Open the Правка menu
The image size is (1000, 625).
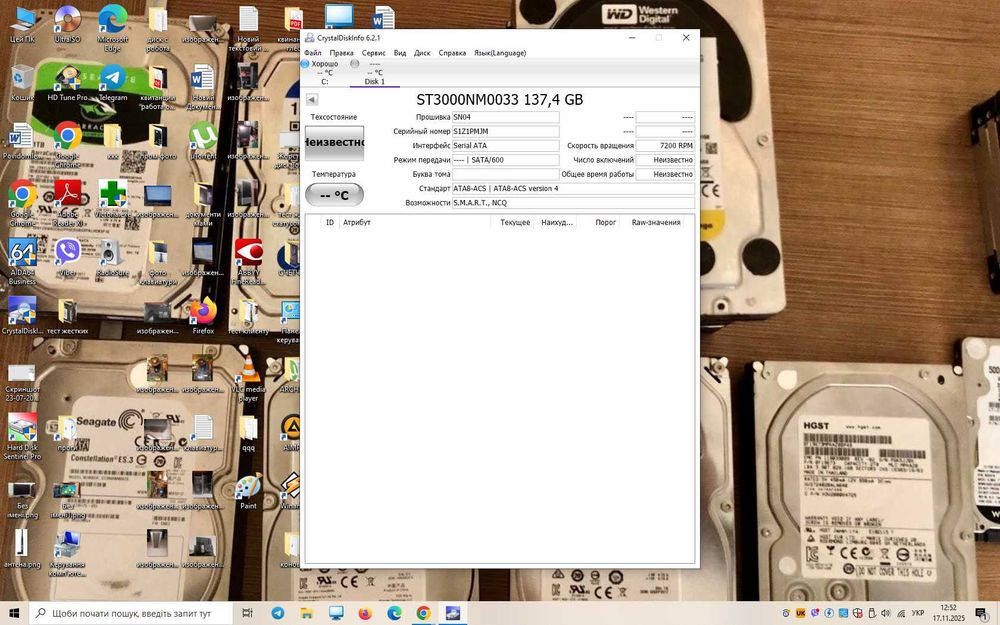[x=341, y=53]
